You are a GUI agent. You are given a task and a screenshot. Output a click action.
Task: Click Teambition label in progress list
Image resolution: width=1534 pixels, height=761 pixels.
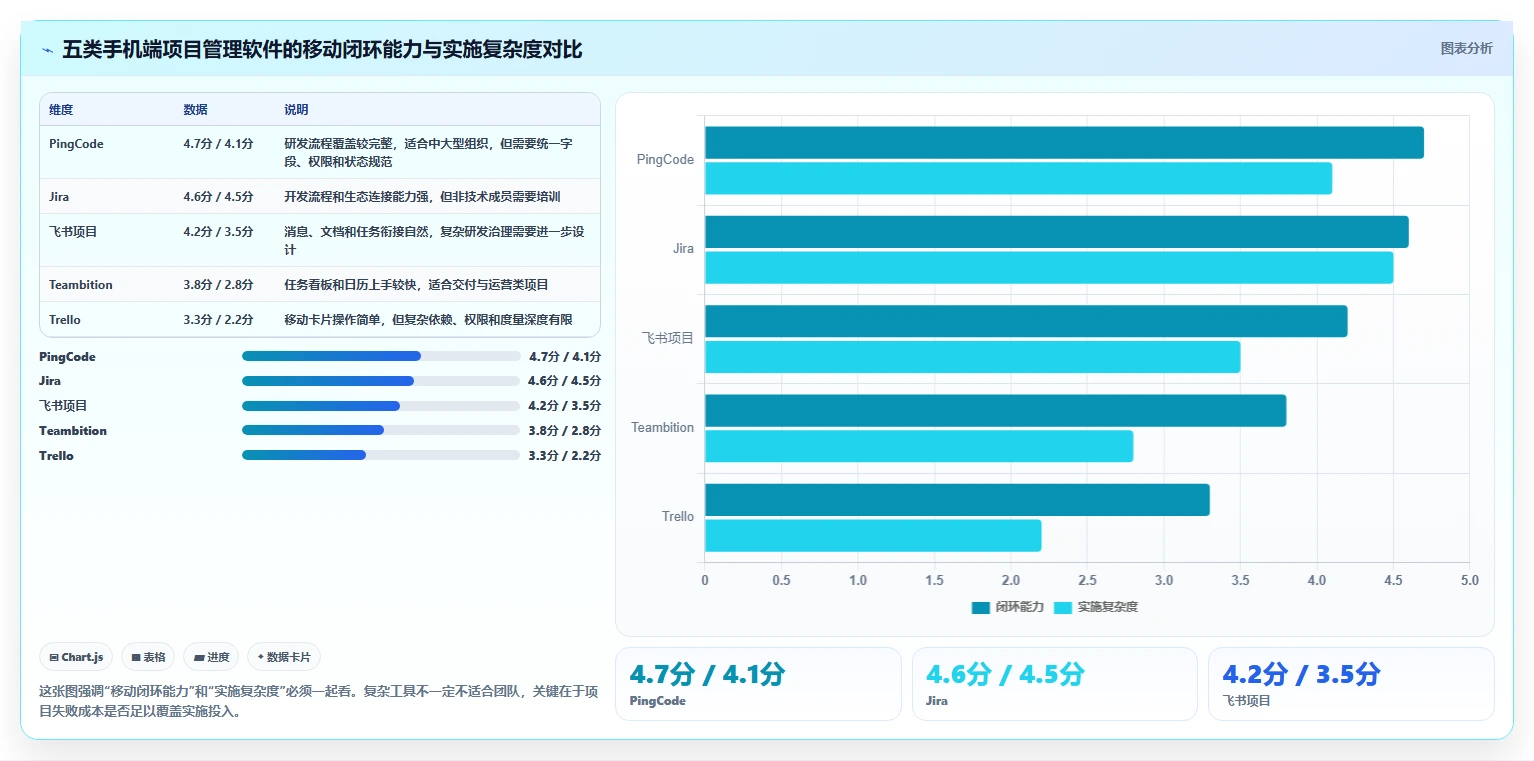tap(73, 431)
